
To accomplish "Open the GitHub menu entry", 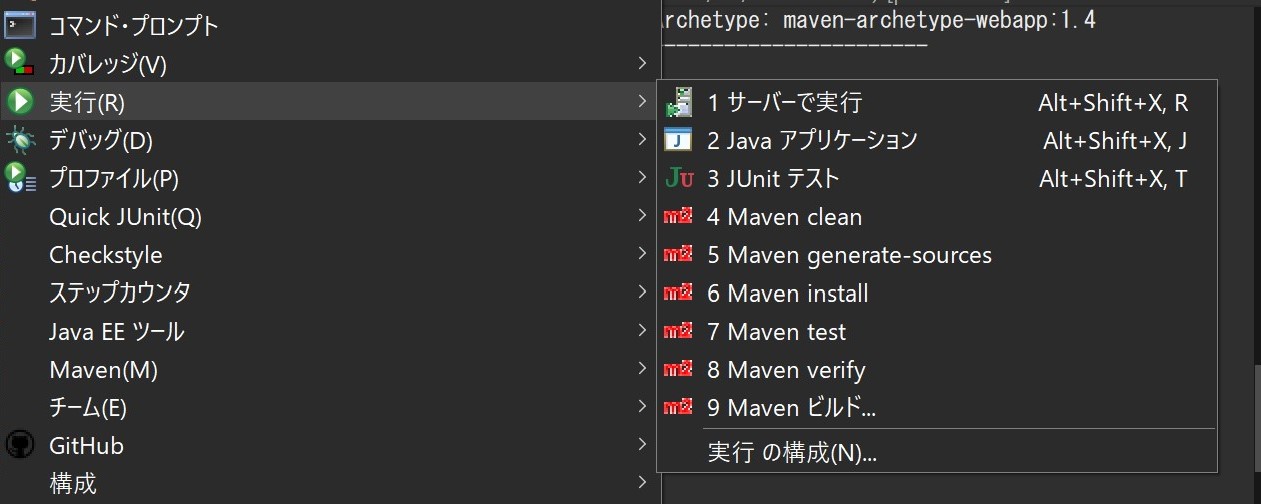I will pos(328,445).
